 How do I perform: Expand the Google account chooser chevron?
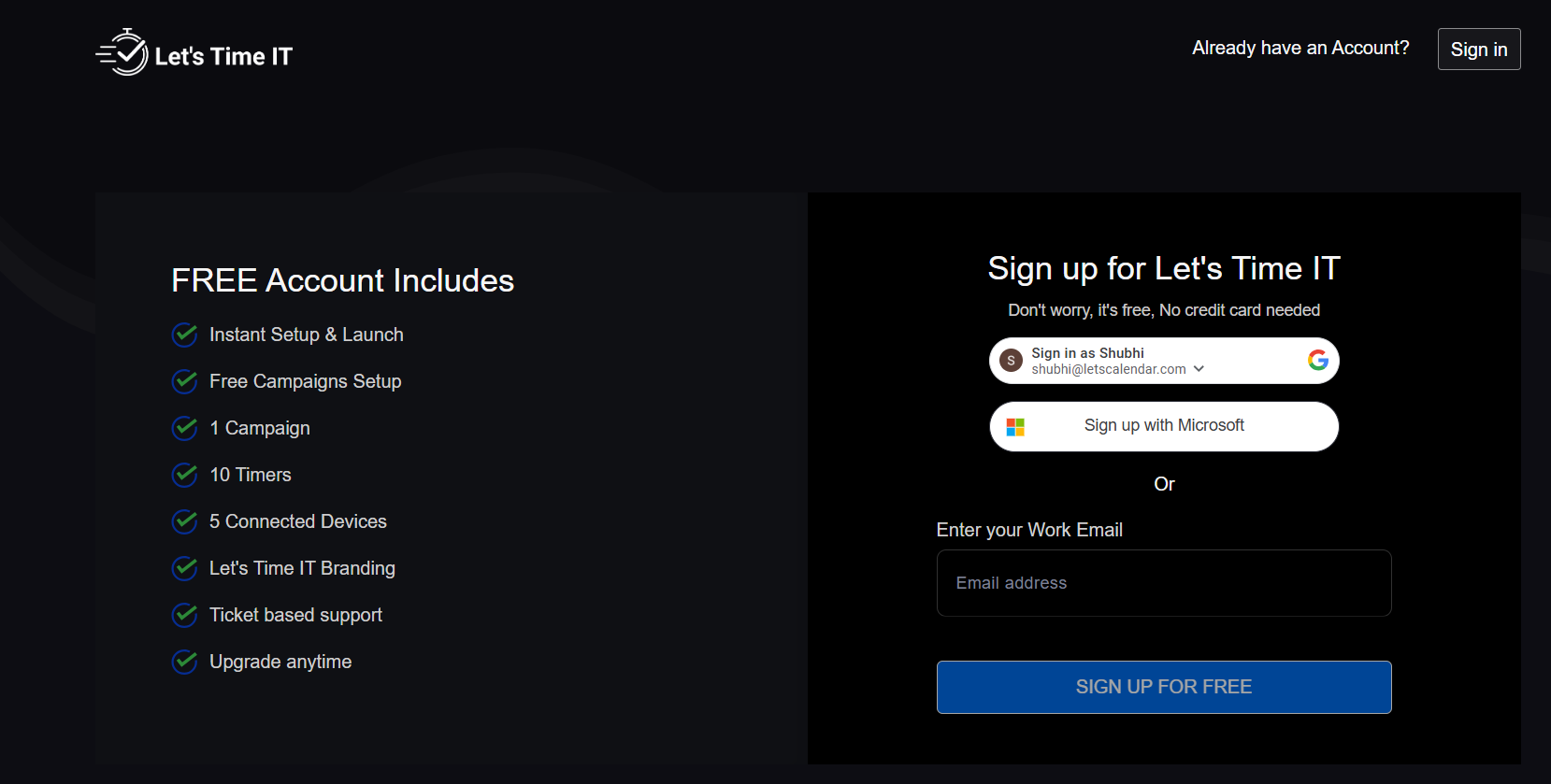tap(1199, 369)
